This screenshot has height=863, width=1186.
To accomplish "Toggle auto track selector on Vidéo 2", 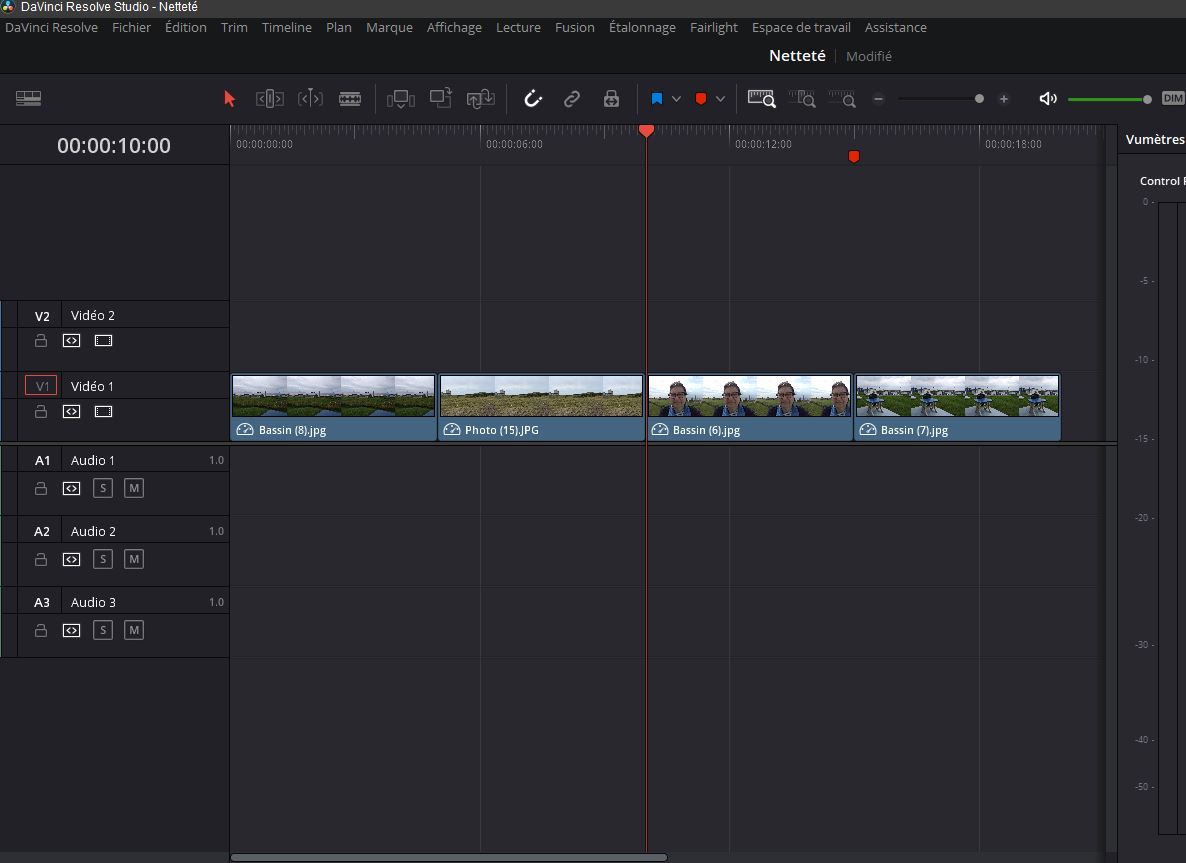I will click(71, 340).
